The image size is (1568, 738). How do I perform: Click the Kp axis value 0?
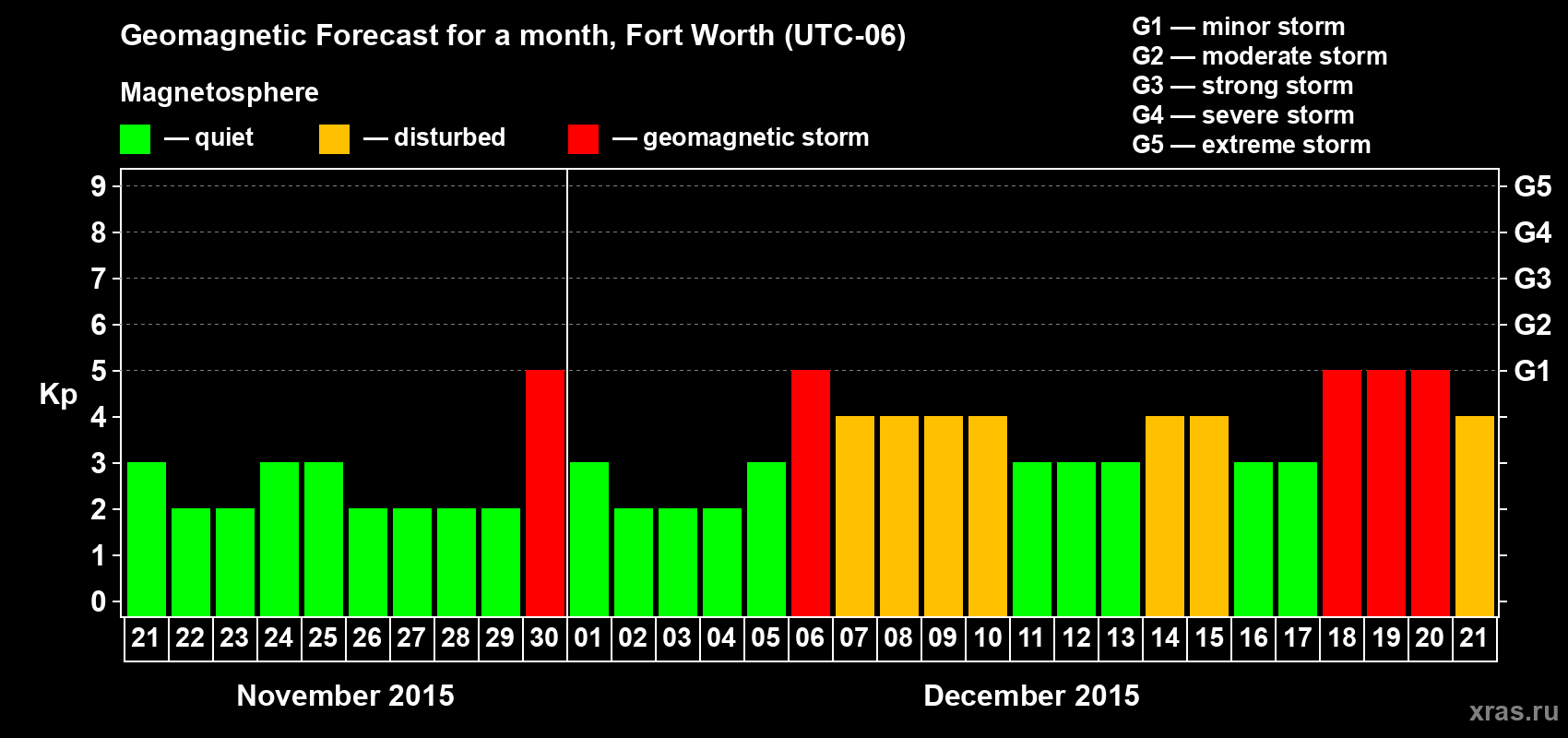pyautogui.click(x=99, y=601)
